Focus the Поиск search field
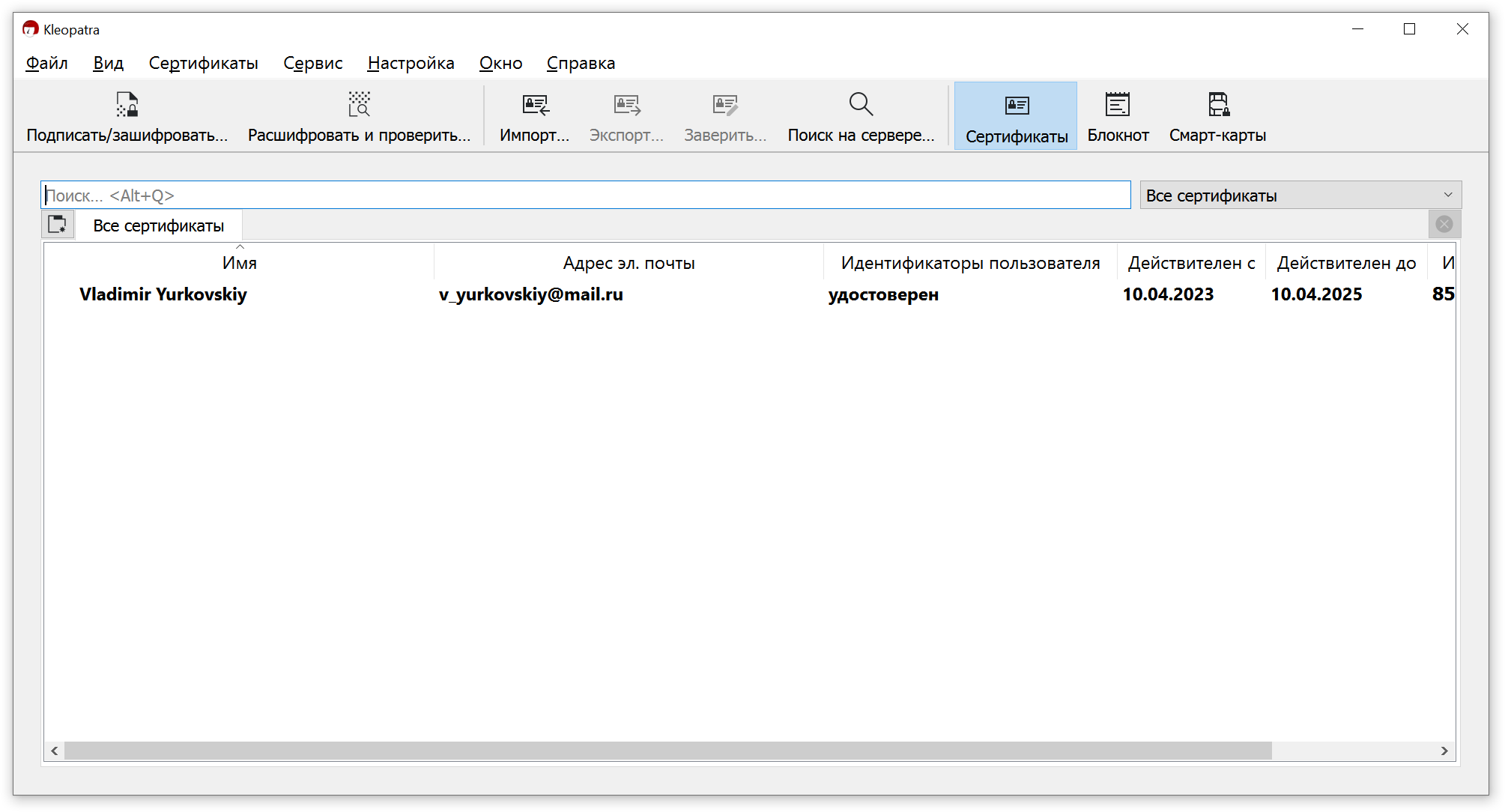The width and height of the screenshot is (1505, 812). [586, 196]
